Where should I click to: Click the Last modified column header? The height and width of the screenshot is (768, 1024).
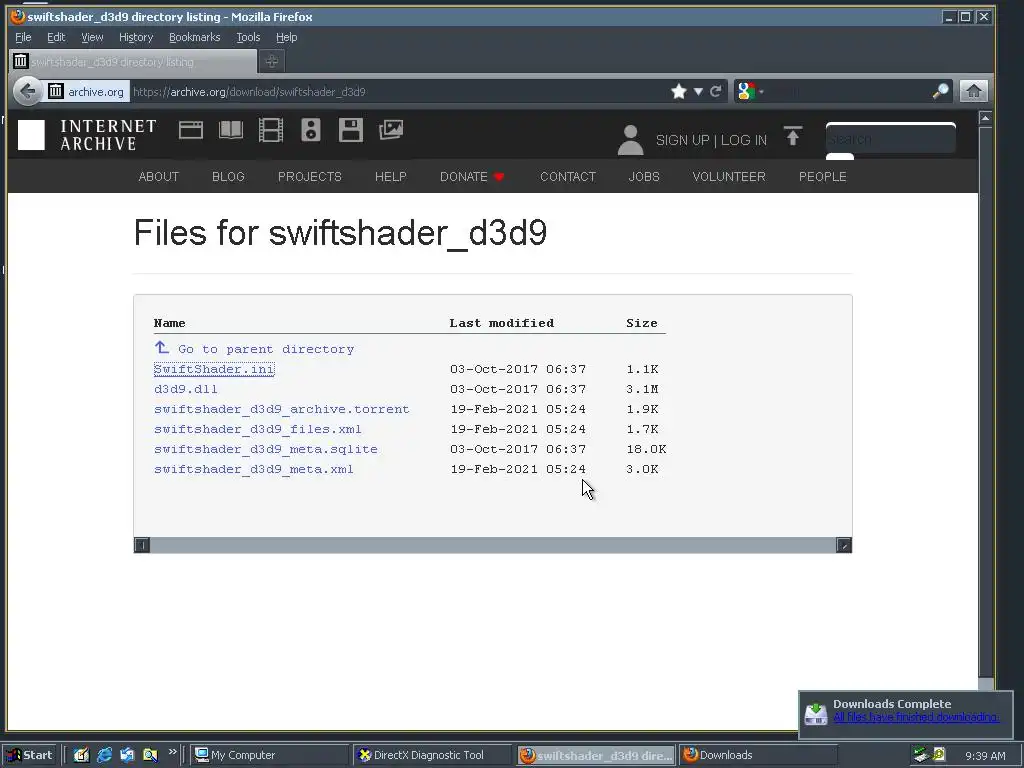coord(502,323)
